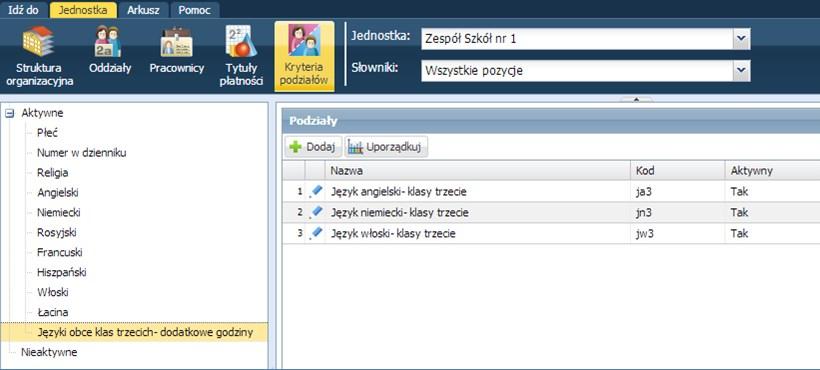
Task: Select Hiszpański tree item
Action: [x=62, y=272]
